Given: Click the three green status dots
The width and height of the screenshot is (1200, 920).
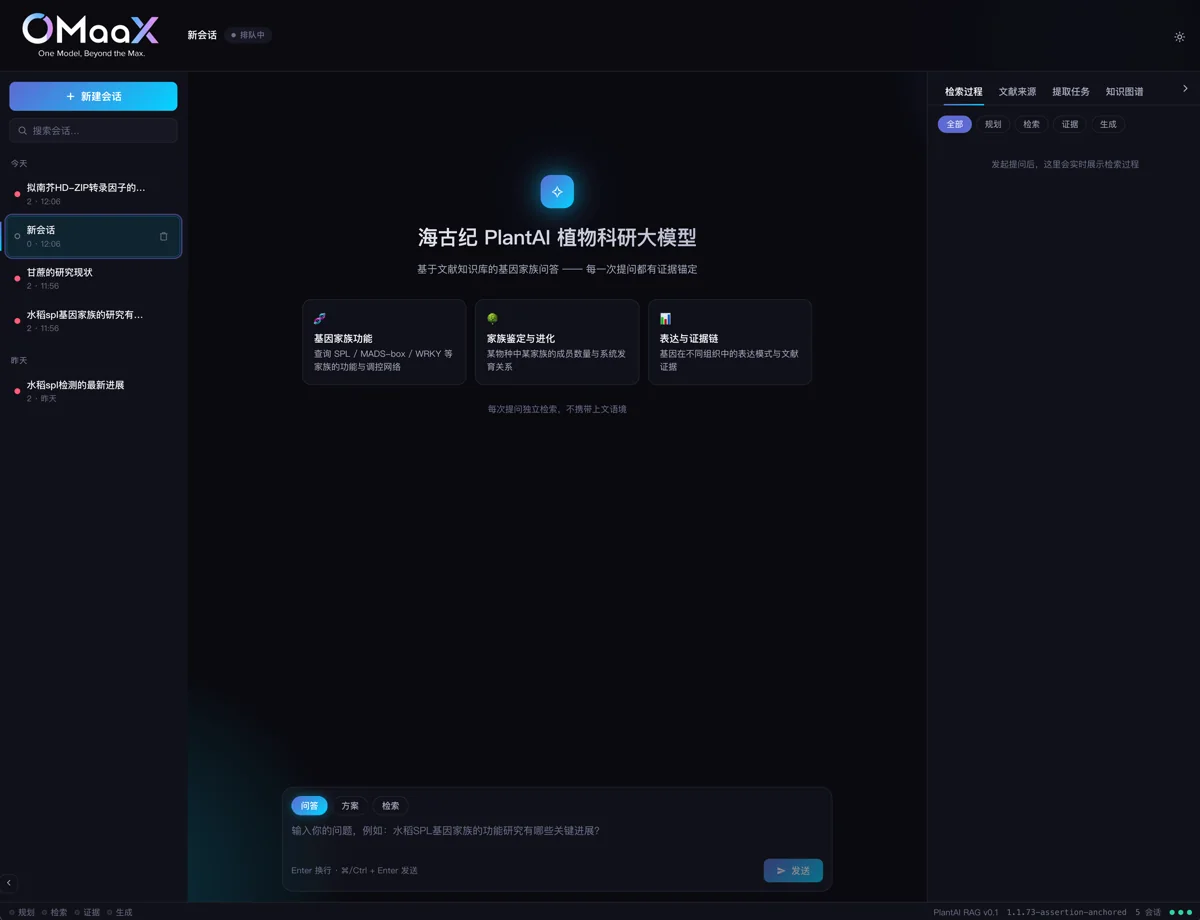Looking at the screenshot, I should click(x=1181, y=912).
